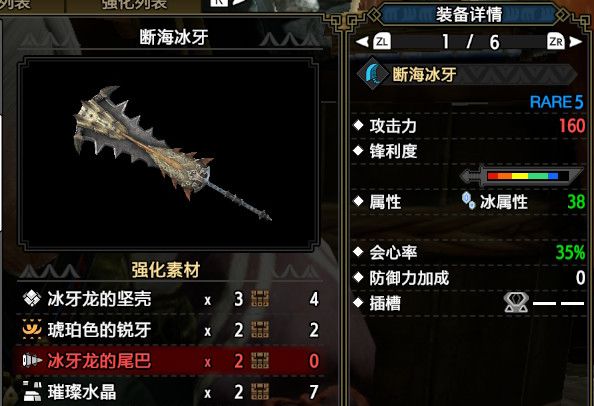Click the ZL previous-page button icon
The image size is (594, 406).
(381, 41)
